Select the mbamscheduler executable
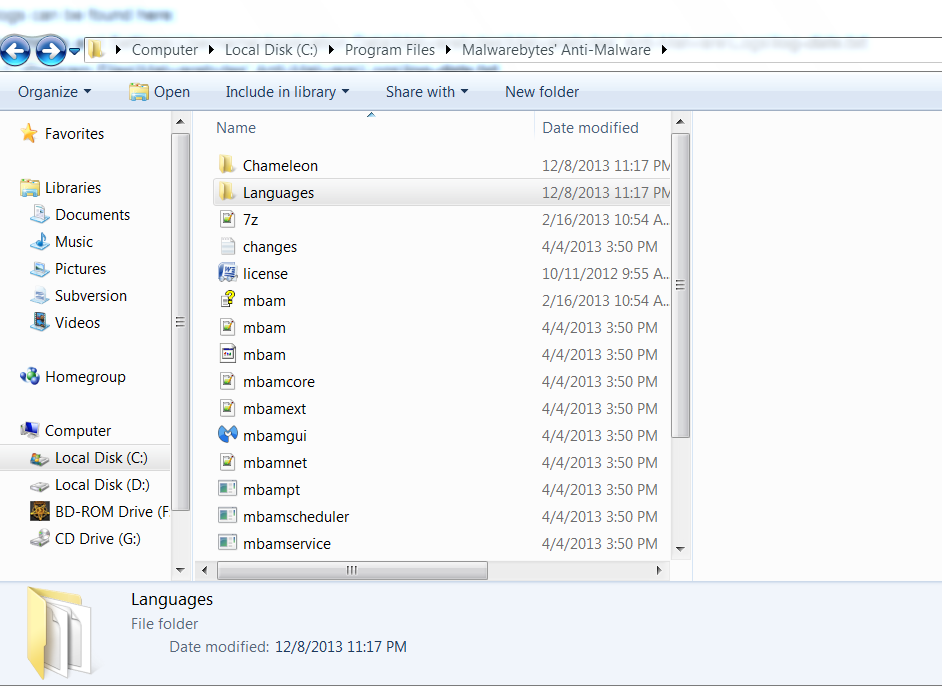Screen dimensions: 942x688 tap(296, 517)
